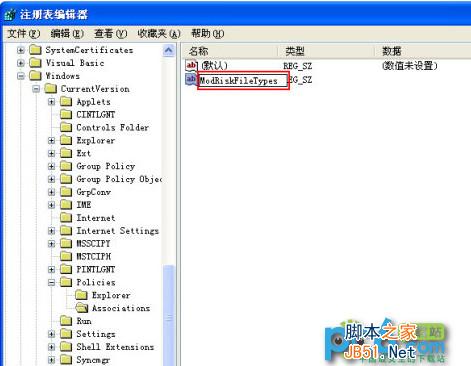Collapse the Policies key
The image size is (471, 366).
[51, 283]
